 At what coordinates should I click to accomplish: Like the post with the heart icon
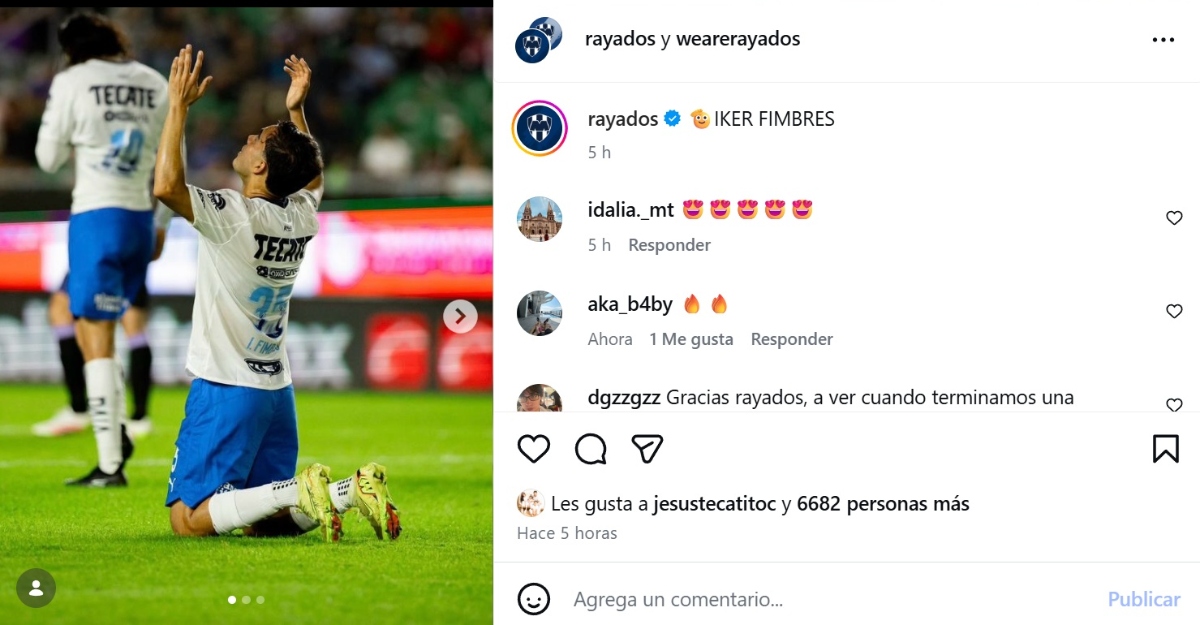tap(534, 449)
